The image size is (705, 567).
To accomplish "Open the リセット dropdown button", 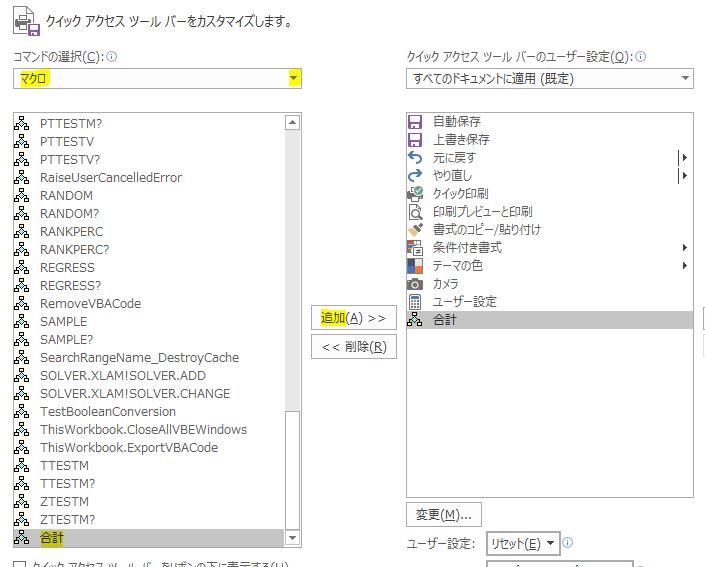I will [x=521, y=544].
